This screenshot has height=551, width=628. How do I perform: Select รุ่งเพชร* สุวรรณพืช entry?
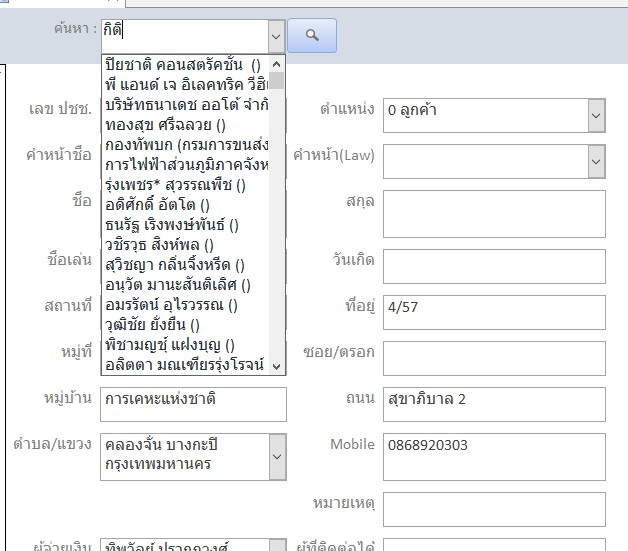pyautogui.click(x=186, y=185)
